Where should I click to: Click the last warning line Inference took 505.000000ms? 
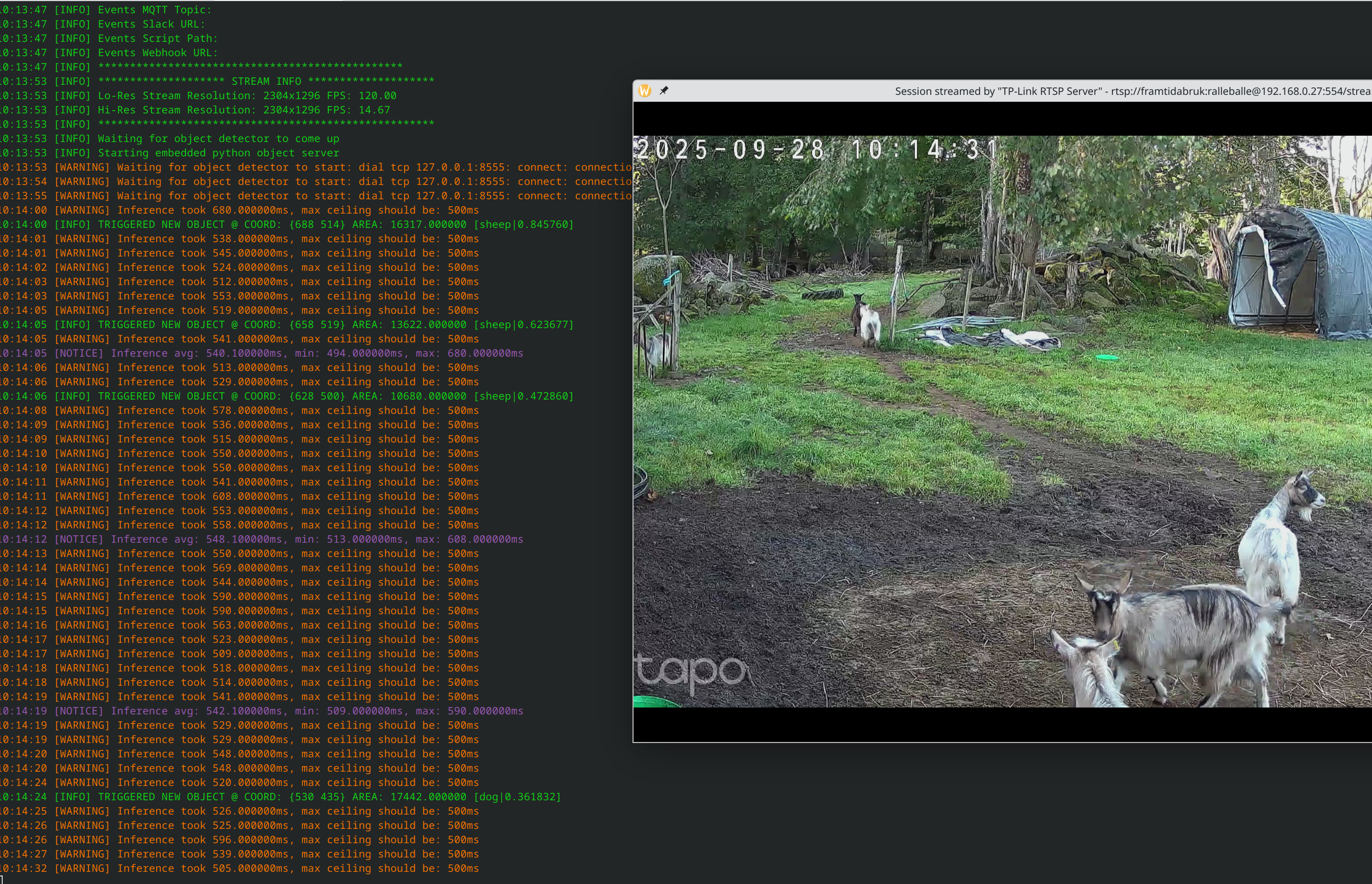[266, 869]
